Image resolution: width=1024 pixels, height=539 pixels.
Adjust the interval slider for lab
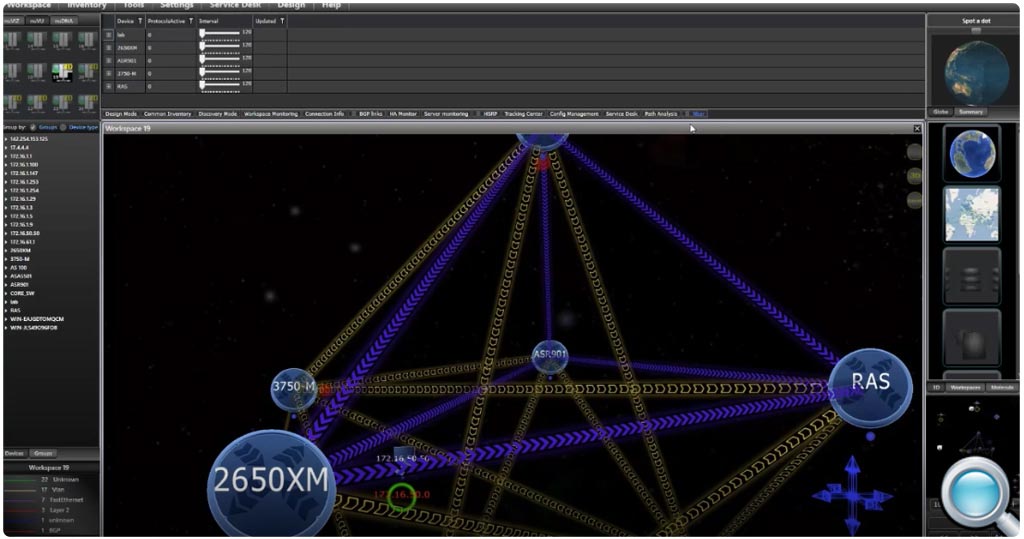click(219, 34)
